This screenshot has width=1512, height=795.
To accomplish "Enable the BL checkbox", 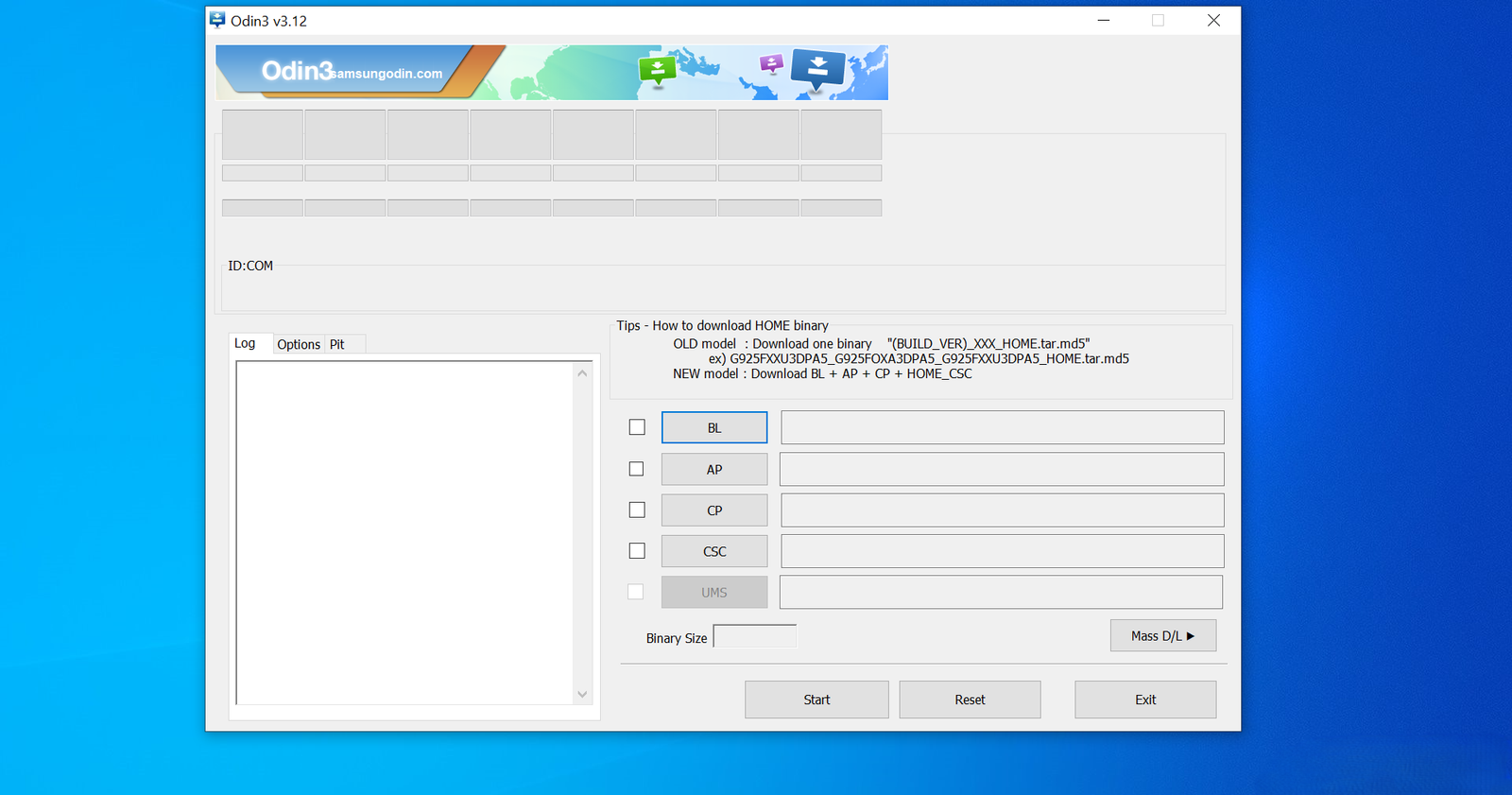I will [x=637, y=427].
